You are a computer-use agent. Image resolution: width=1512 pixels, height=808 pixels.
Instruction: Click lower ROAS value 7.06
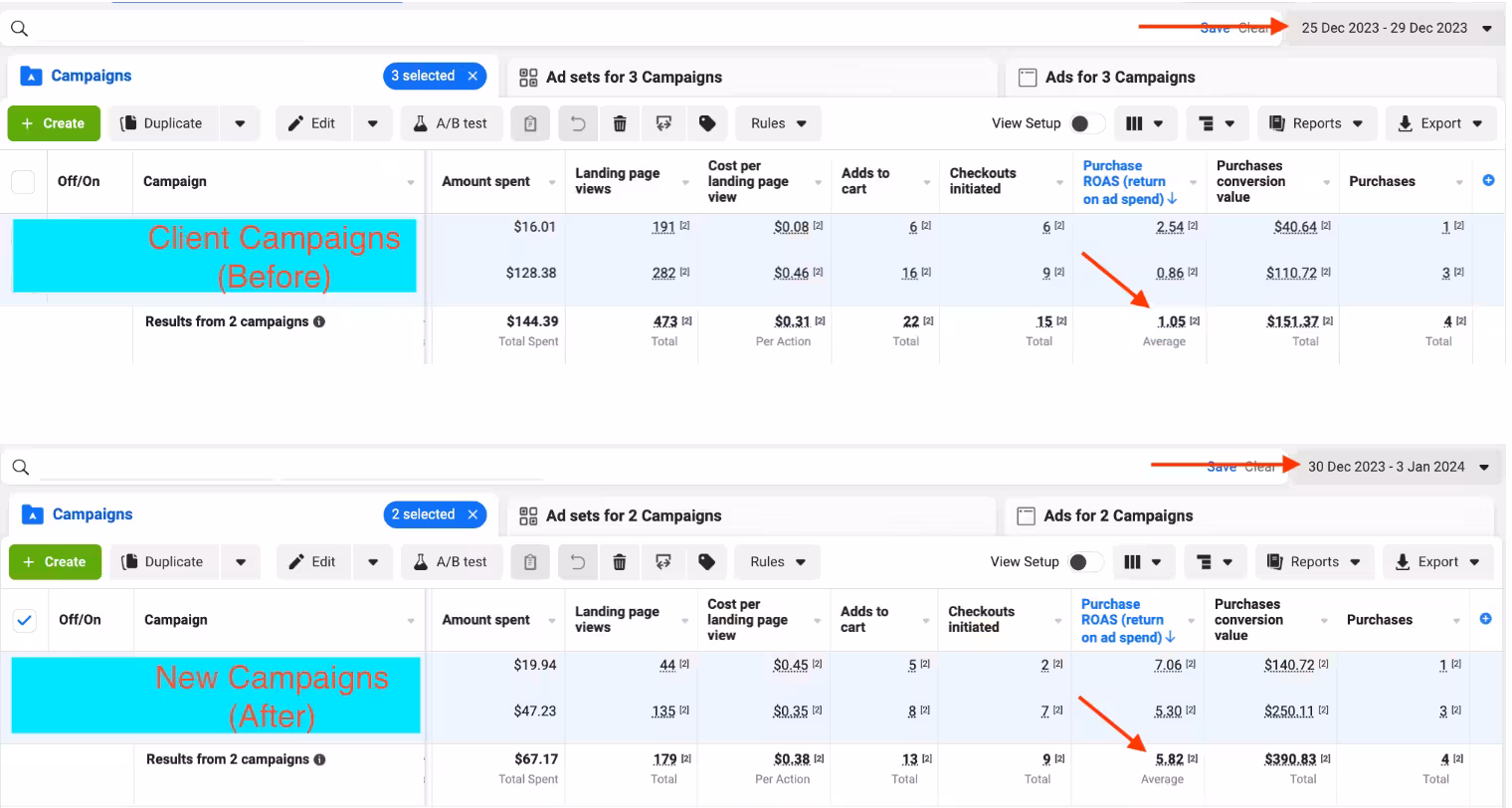click(1168, 665)
